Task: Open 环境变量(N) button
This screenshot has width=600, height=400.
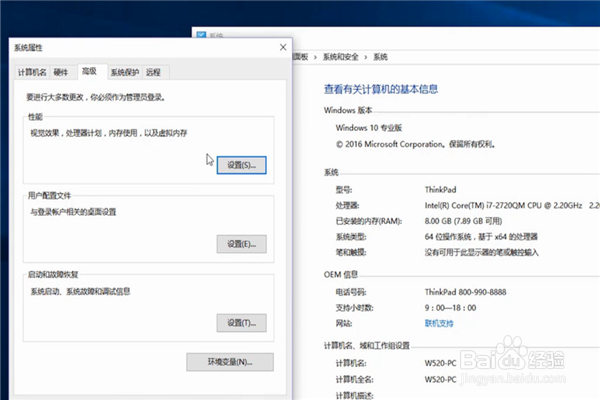Action: [x=230, y=362]
